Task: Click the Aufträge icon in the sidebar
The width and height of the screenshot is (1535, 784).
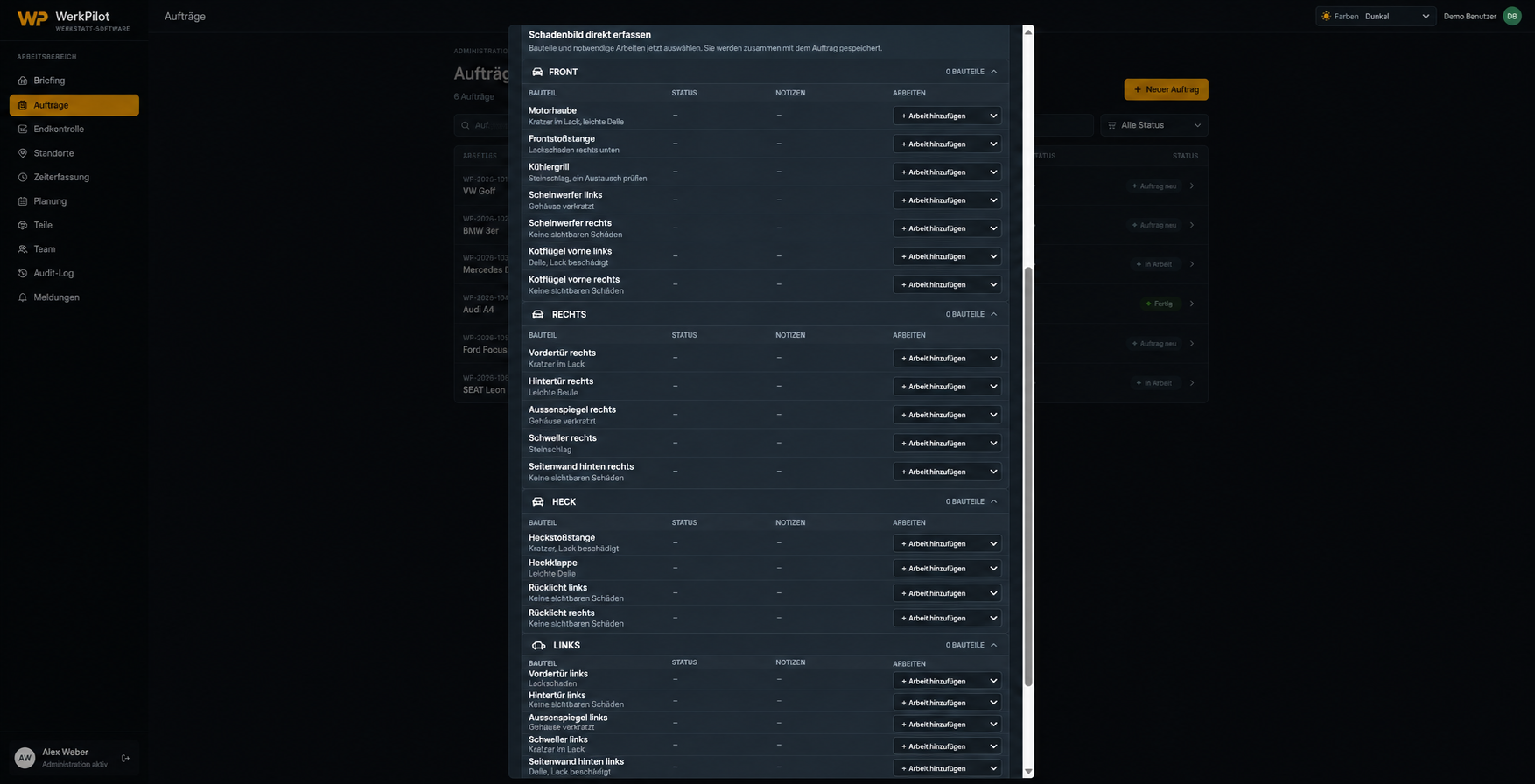Action: point(23,105)
